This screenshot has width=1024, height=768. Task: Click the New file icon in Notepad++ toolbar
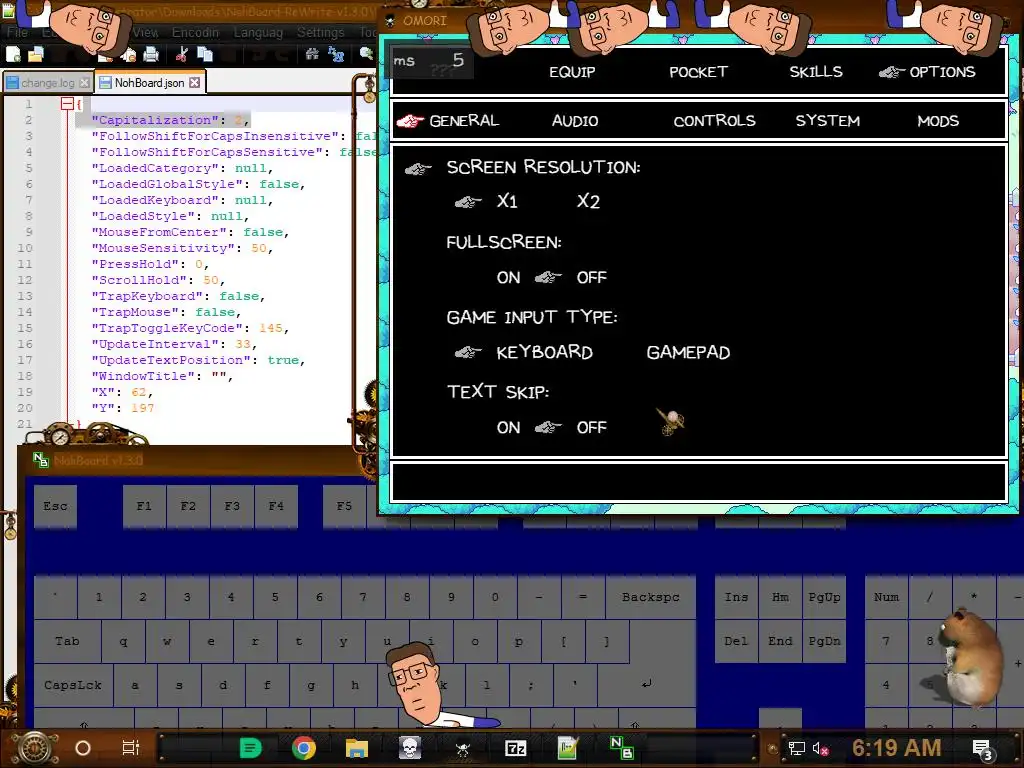pos(13,55)
